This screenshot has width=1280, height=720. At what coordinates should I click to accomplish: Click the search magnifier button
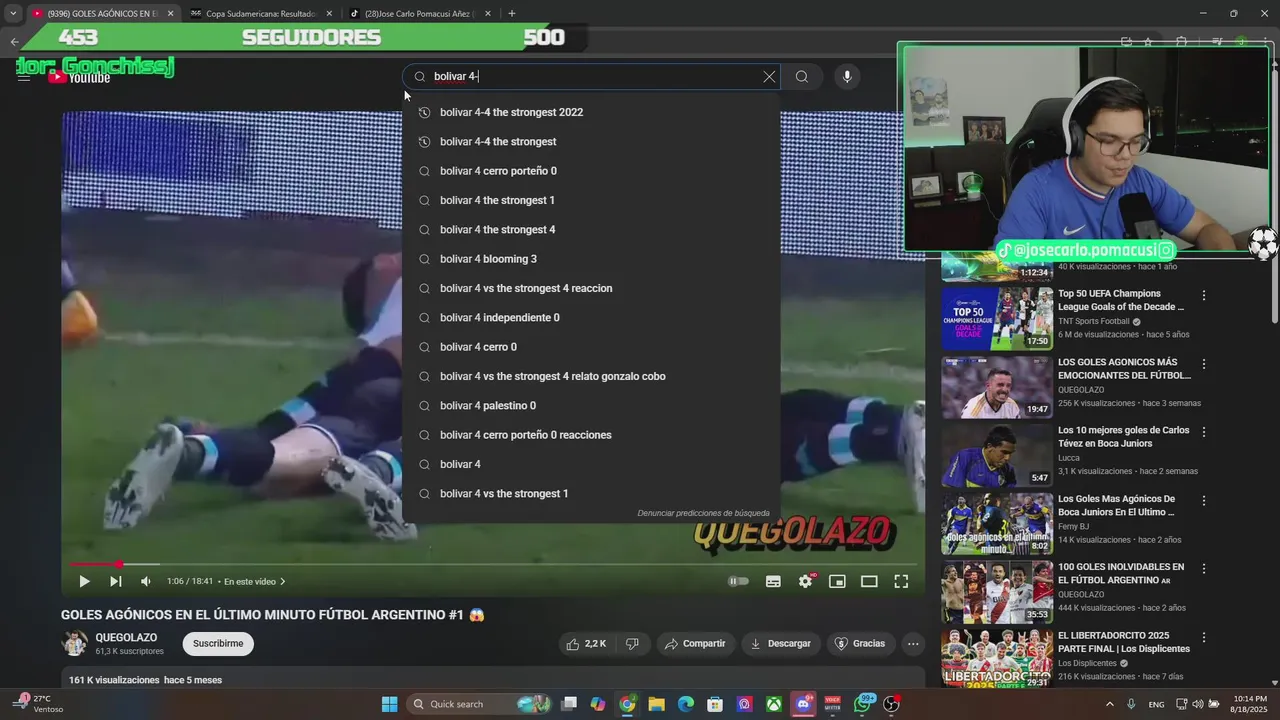(x=802, y=77)
